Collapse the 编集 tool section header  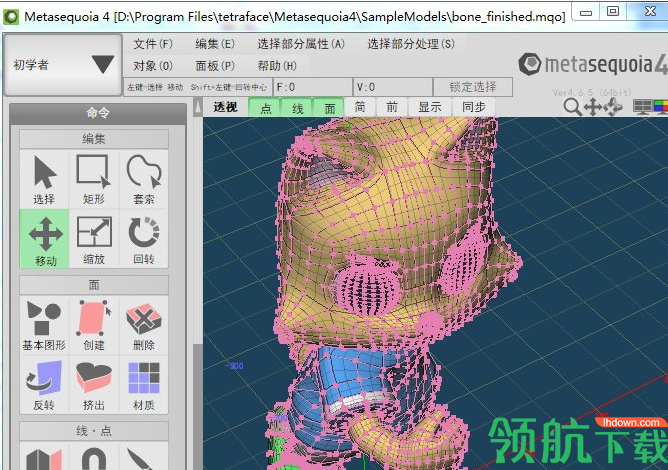pyautogui.click(x=94, y=139)
